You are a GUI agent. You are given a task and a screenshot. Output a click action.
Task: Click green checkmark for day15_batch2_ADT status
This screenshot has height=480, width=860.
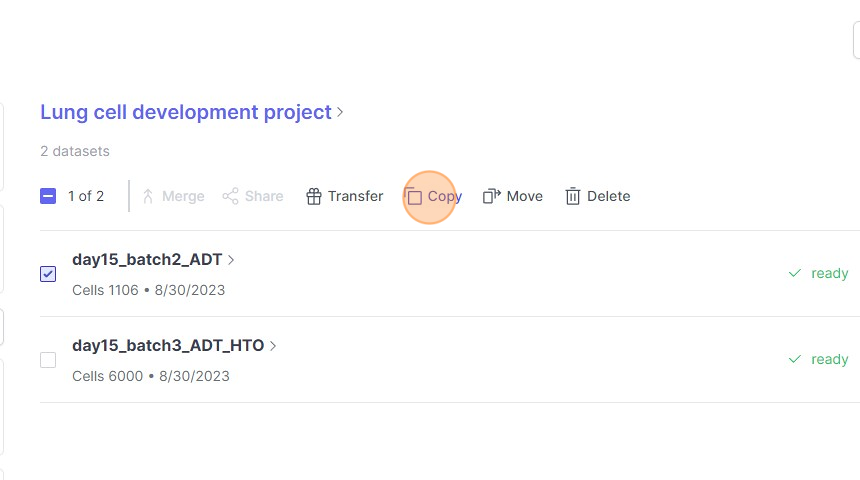click(x=795, y=273)
